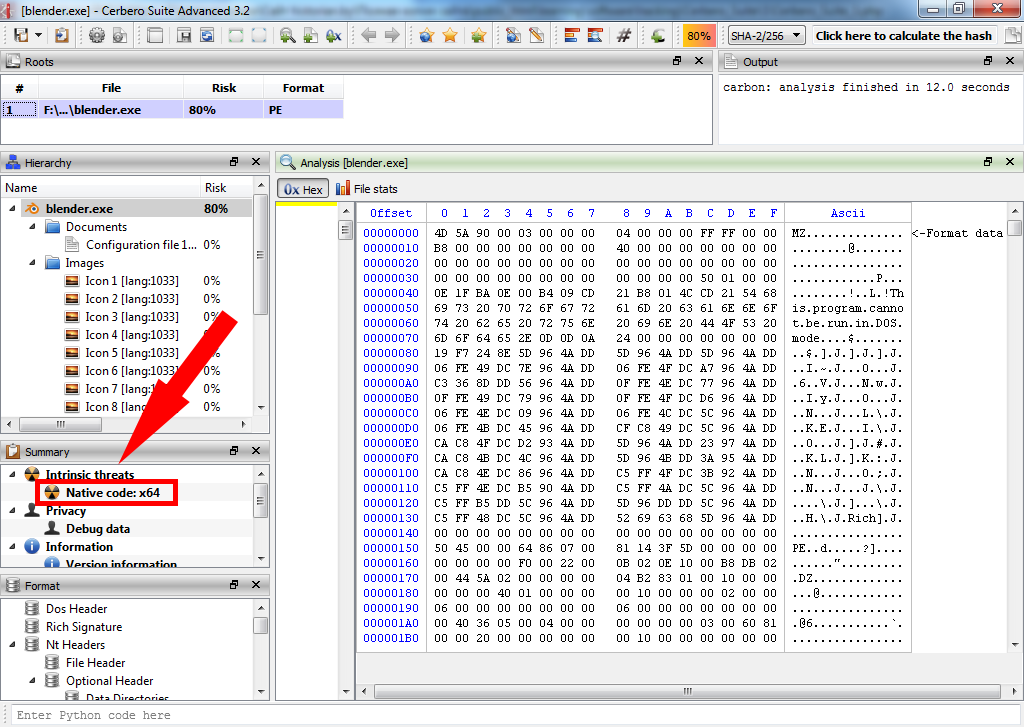1024x727 pixels.
Task: Click the Python code input field
Action: click(x=512, y=715)
